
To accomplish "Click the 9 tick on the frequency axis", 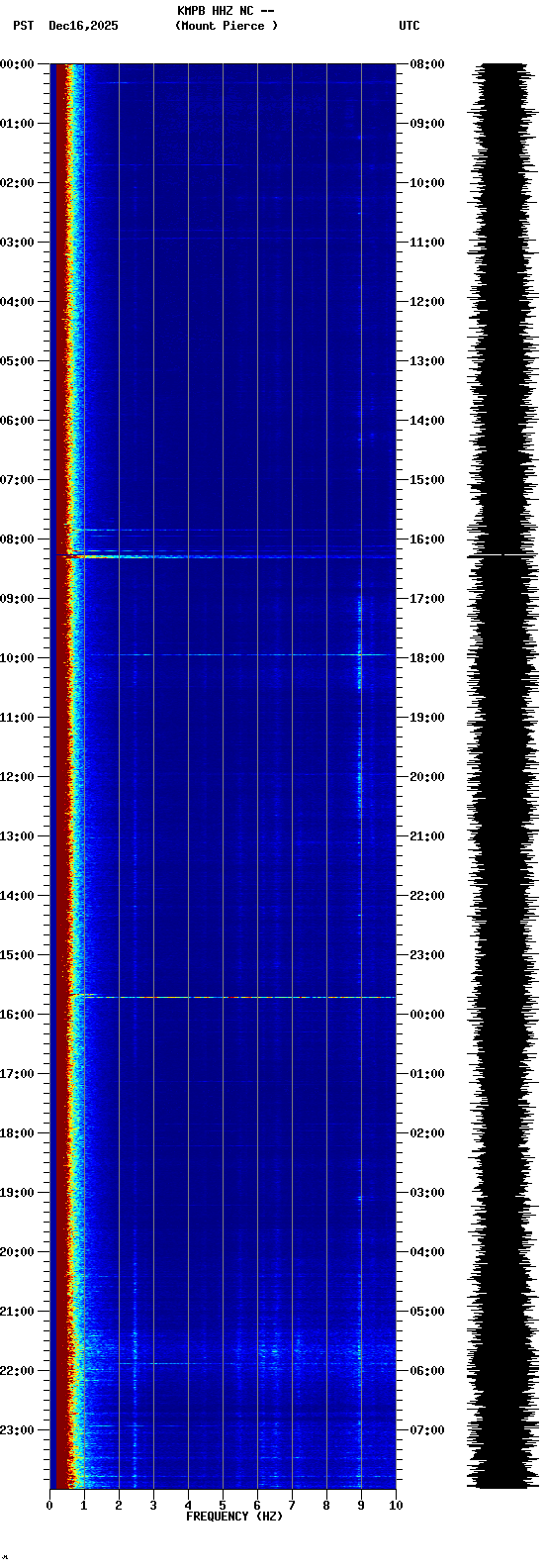I will (x=361, y=1506).
